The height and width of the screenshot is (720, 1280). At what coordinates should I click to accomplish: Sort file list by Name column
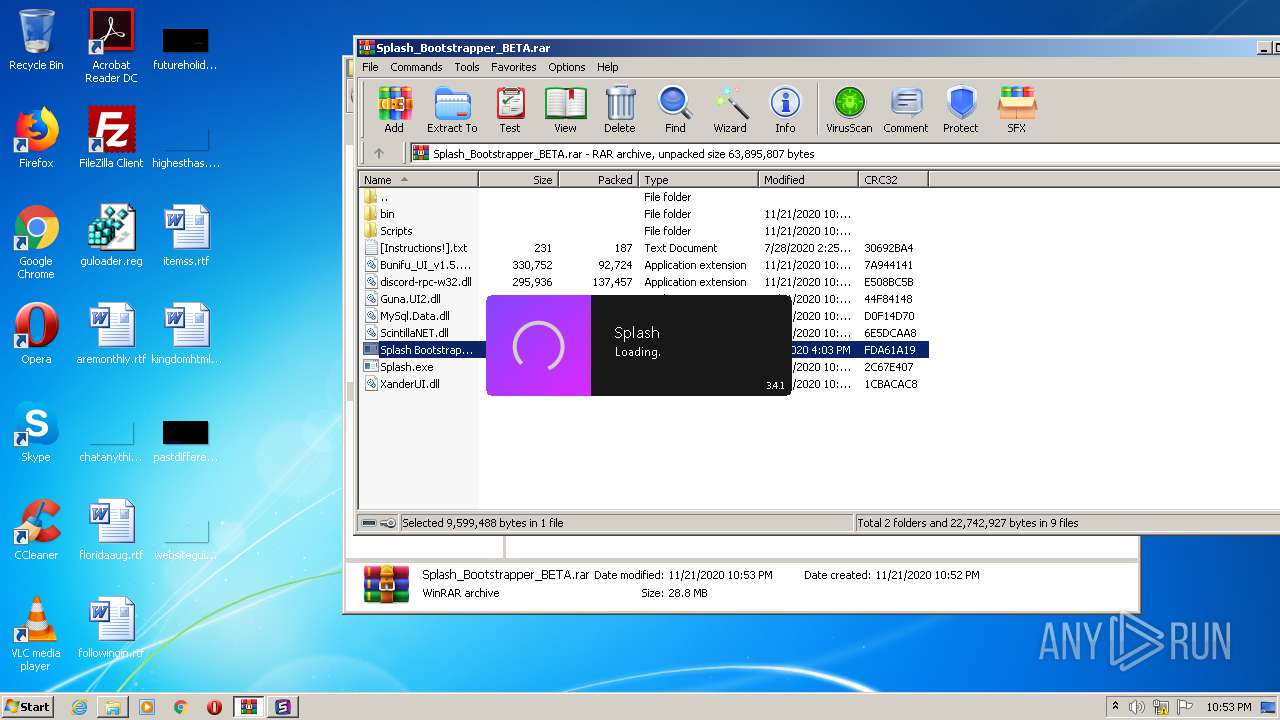pyautogui.click(x=419, y=180)
